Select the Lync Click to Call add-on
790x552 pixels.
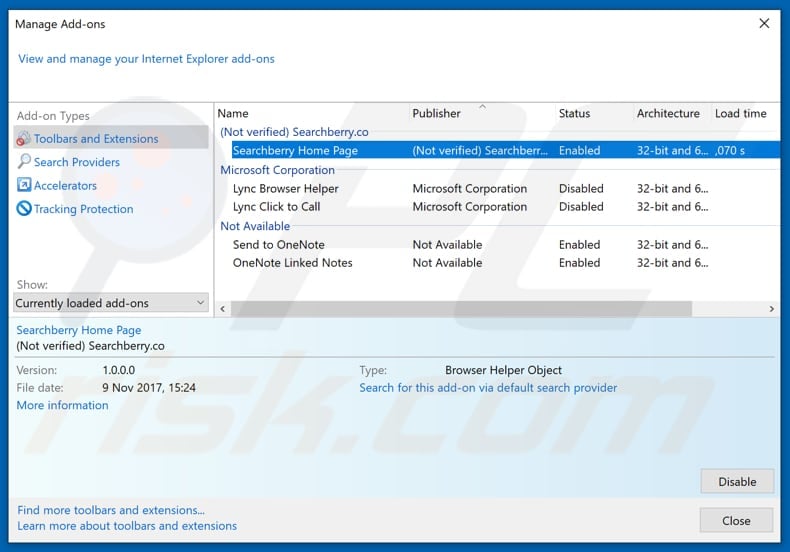(276, 206)
